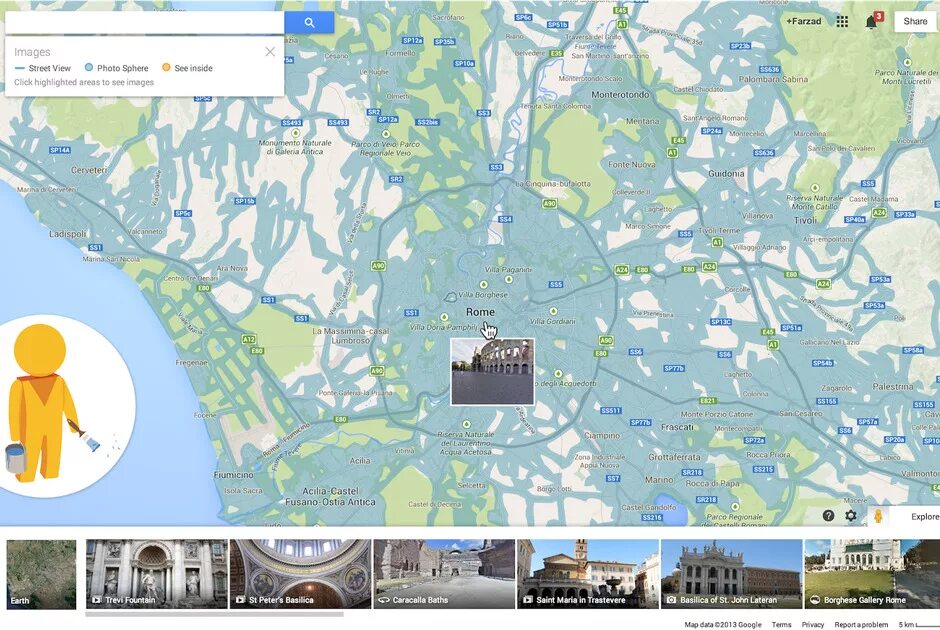Click the Ciampino town label

(x=602, y=436)
